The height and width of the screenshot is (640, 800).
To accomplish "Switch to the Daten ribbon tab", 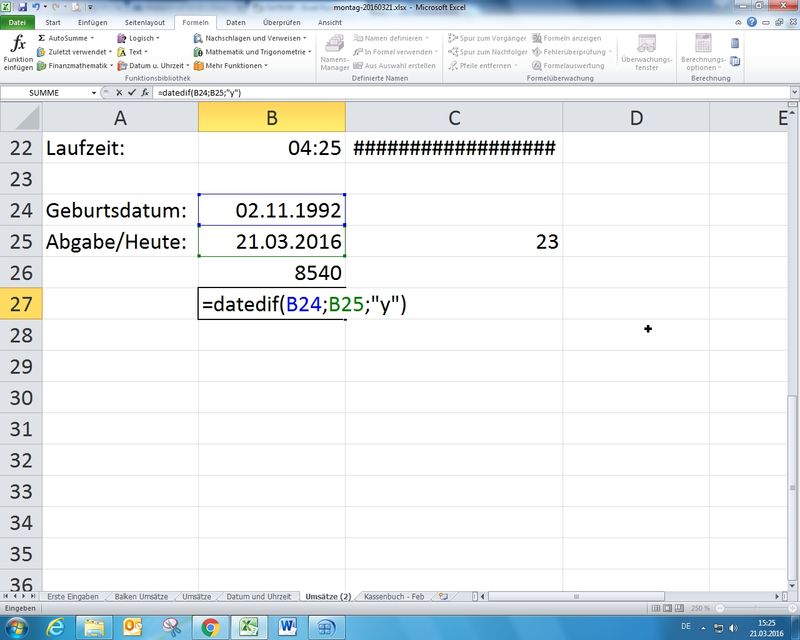I will point(236,21).
